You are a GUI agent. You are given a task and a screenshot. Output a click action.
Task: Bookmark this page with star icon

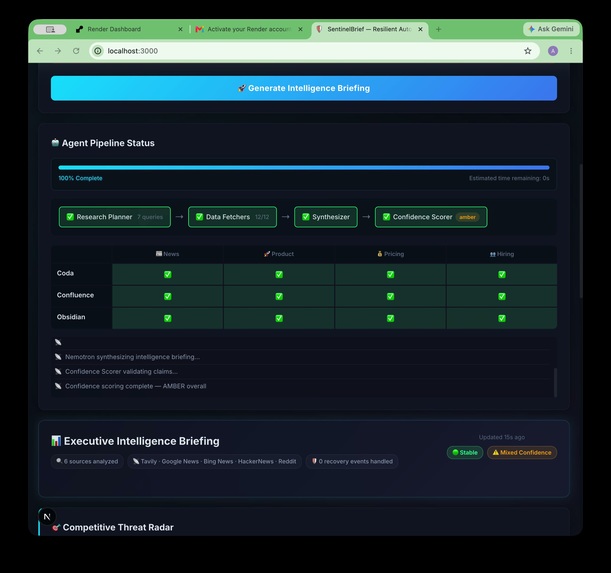pyautogui.click(x=528, y=51)
